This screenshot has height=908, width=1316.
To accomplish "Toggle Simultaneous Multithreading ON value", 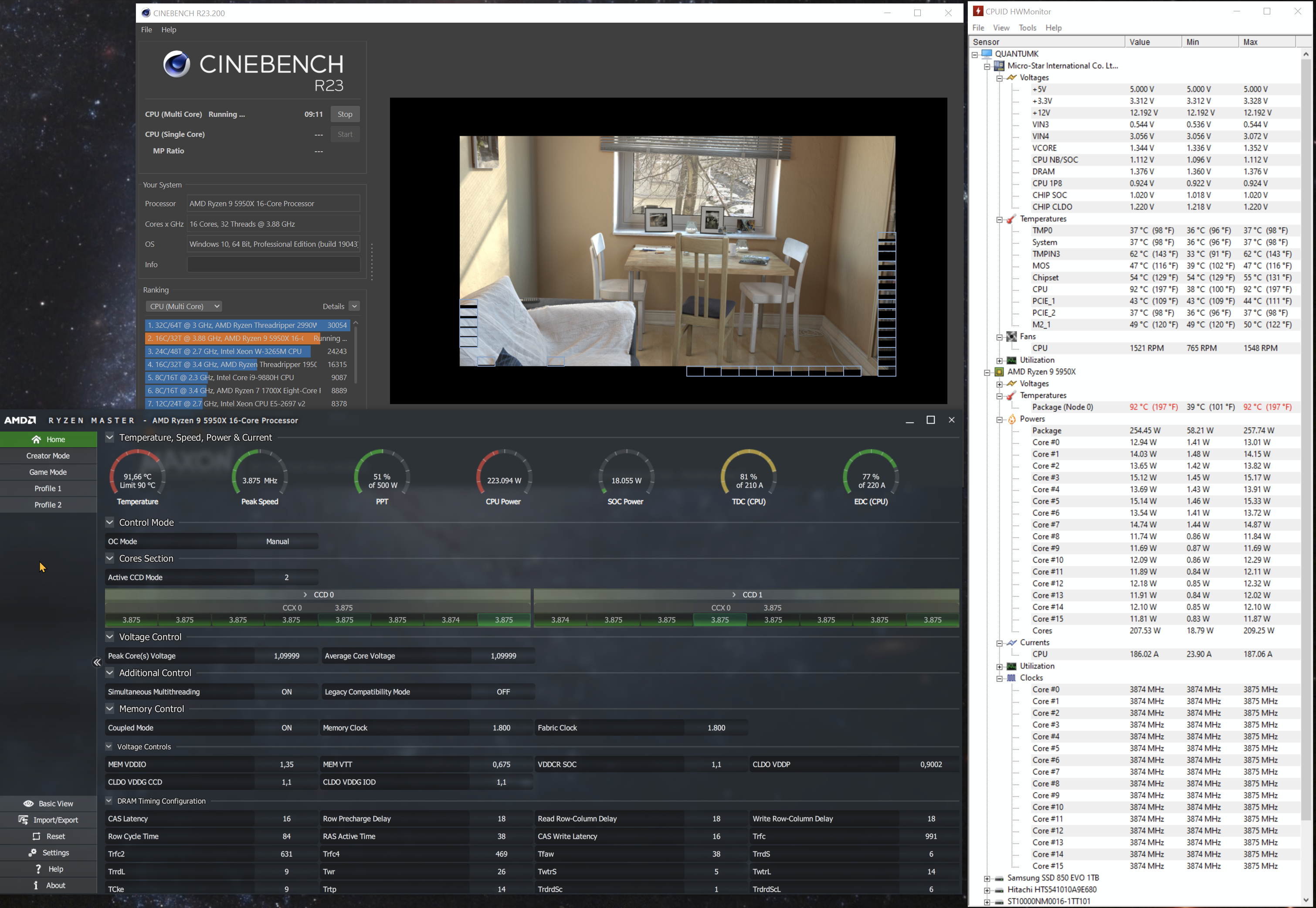I will (286, 692).
